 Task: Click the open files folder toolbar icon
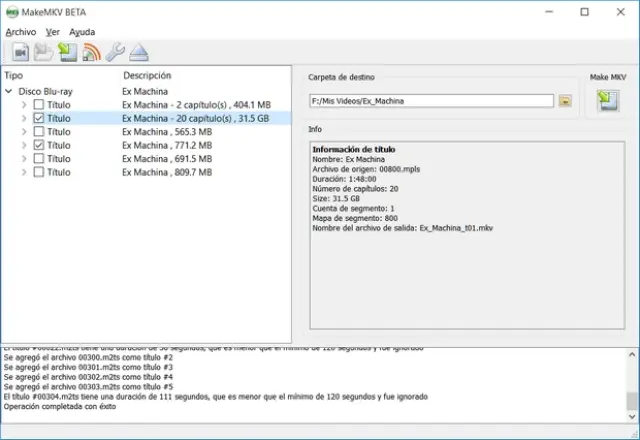click(x=43, y=52)
